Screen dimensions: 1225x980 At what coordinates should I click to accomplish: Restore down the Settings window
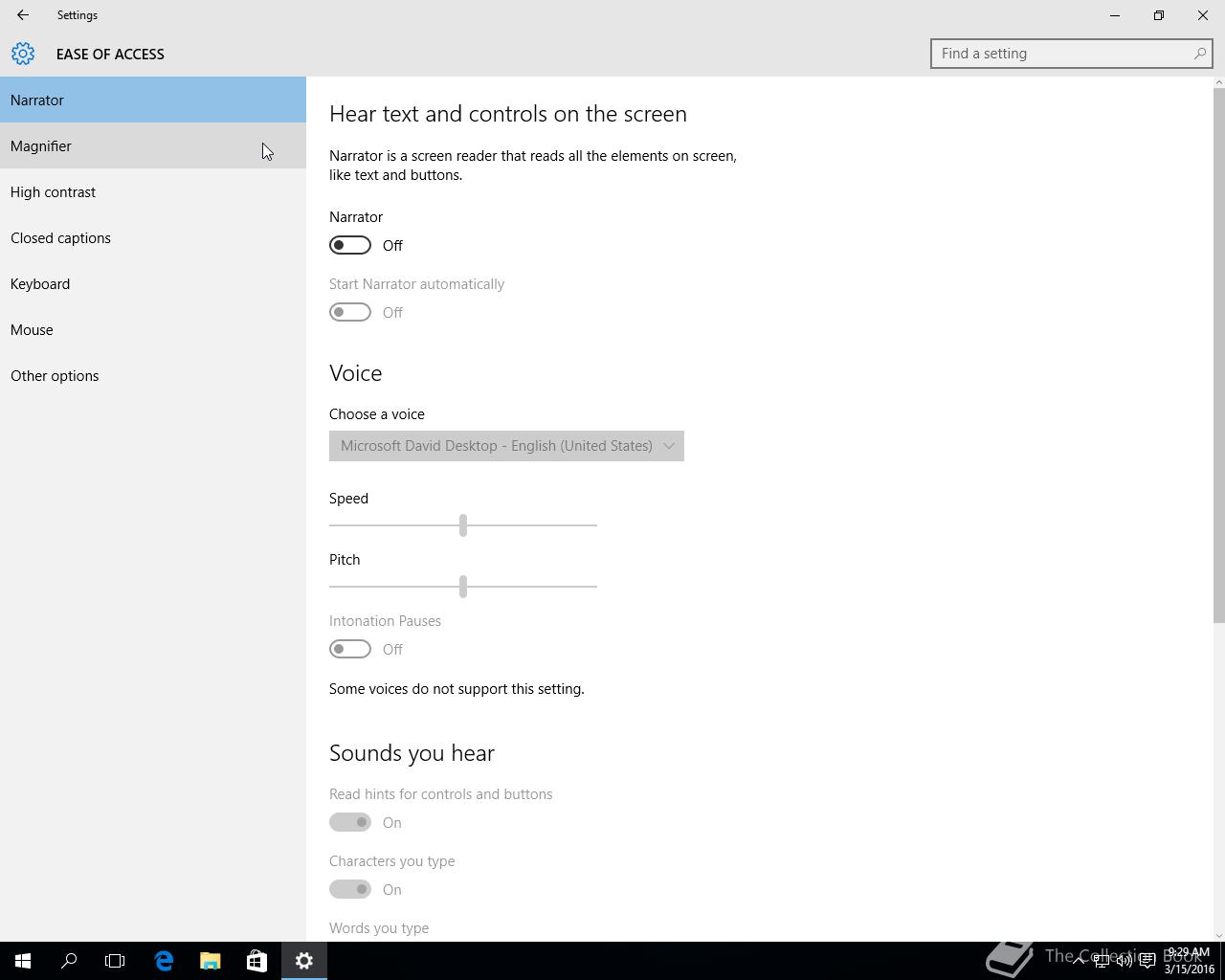[1159, 15]
